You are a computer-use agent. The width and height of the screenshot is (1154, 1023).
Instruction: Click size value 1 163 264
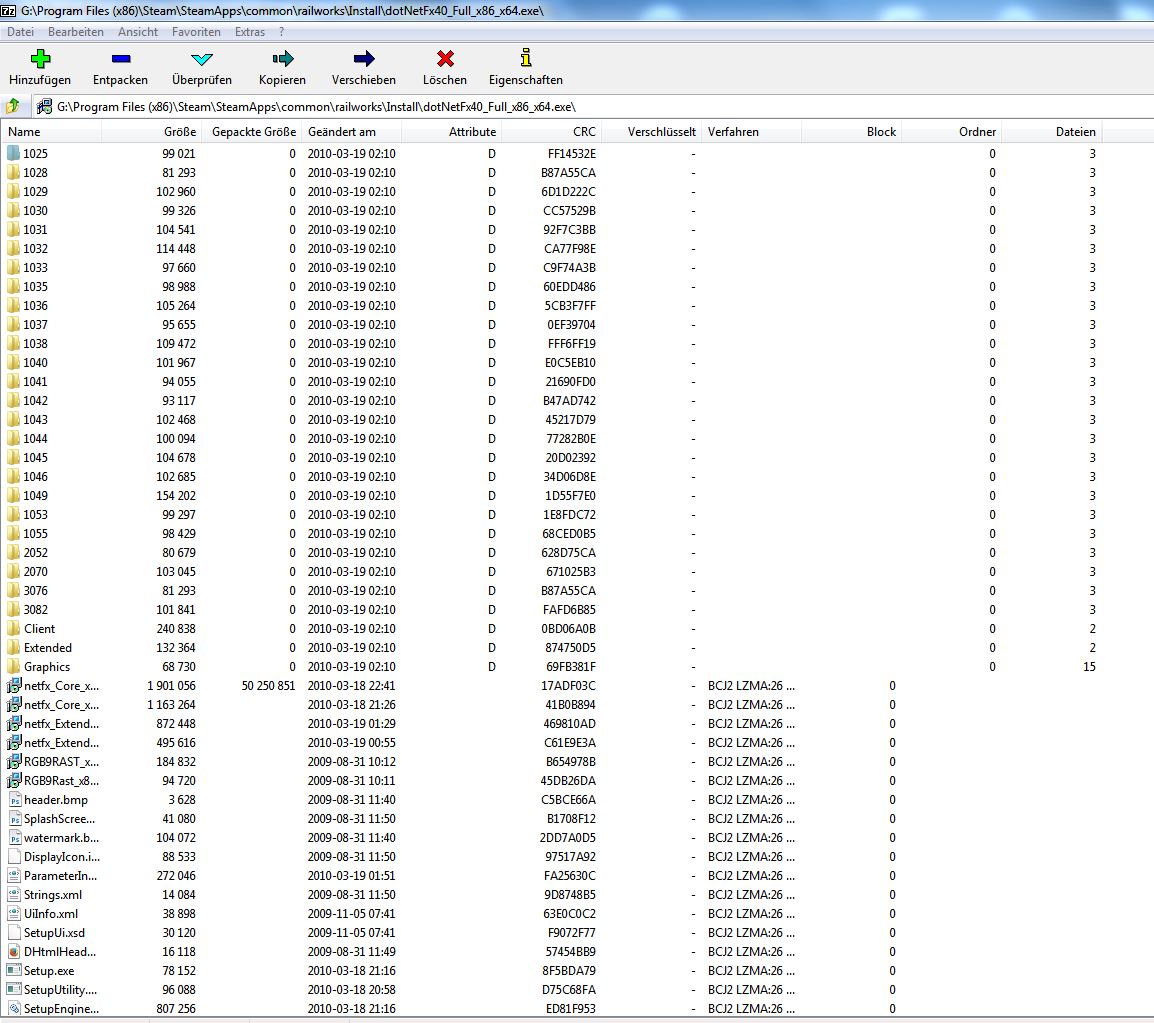click(171, 705)
